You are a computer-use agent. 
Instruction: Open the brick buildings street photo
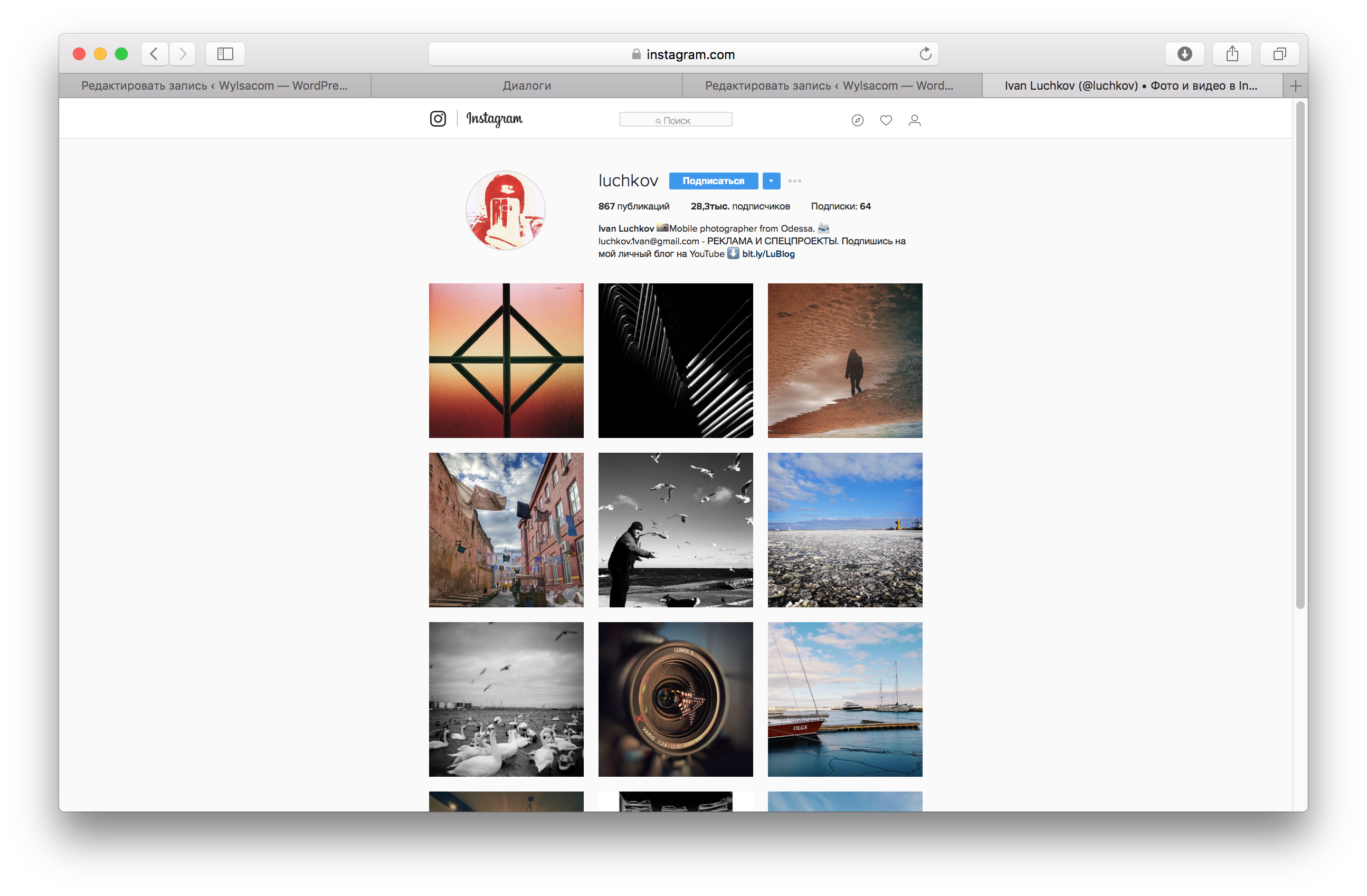coord(506,530)
